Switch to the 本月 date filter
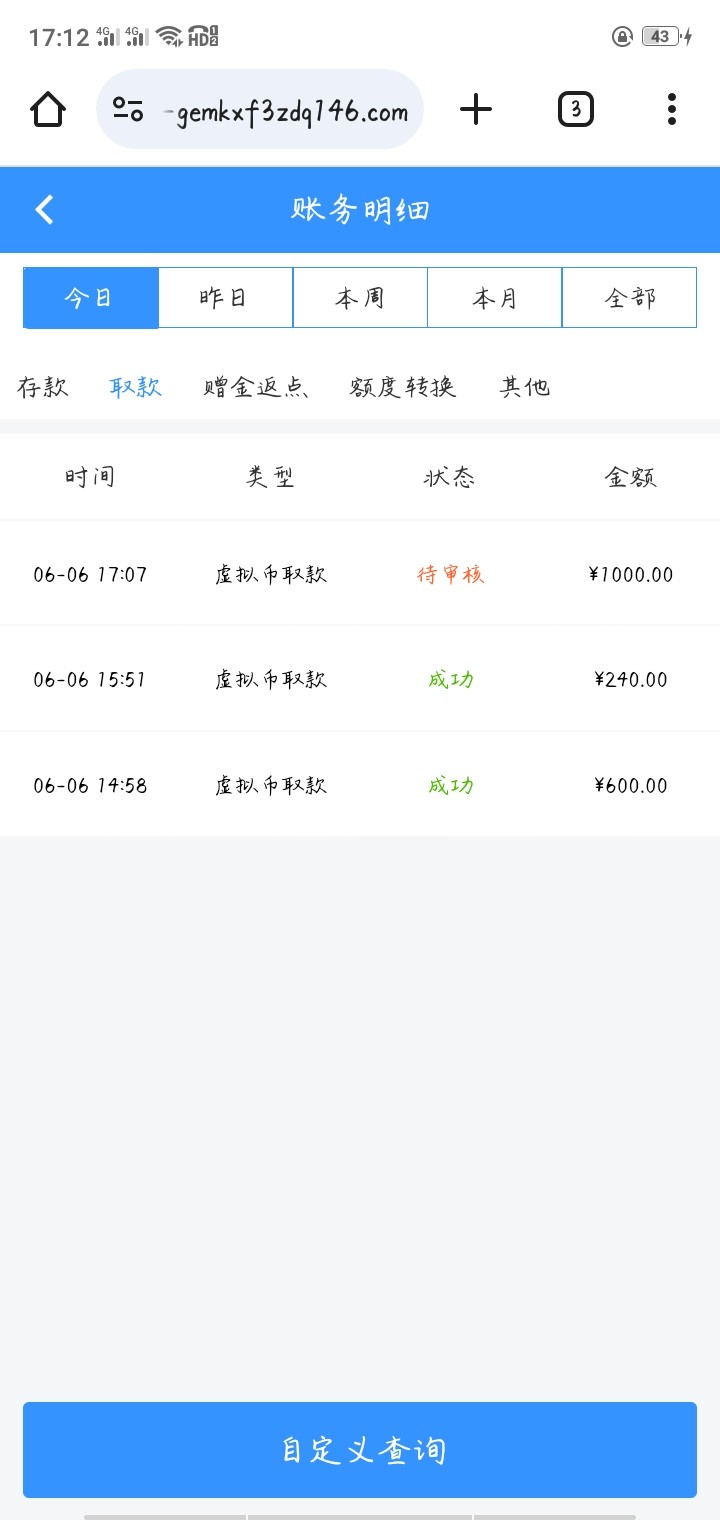The height and width of the screenshot is (1520, 720). (x=495, y=298)
